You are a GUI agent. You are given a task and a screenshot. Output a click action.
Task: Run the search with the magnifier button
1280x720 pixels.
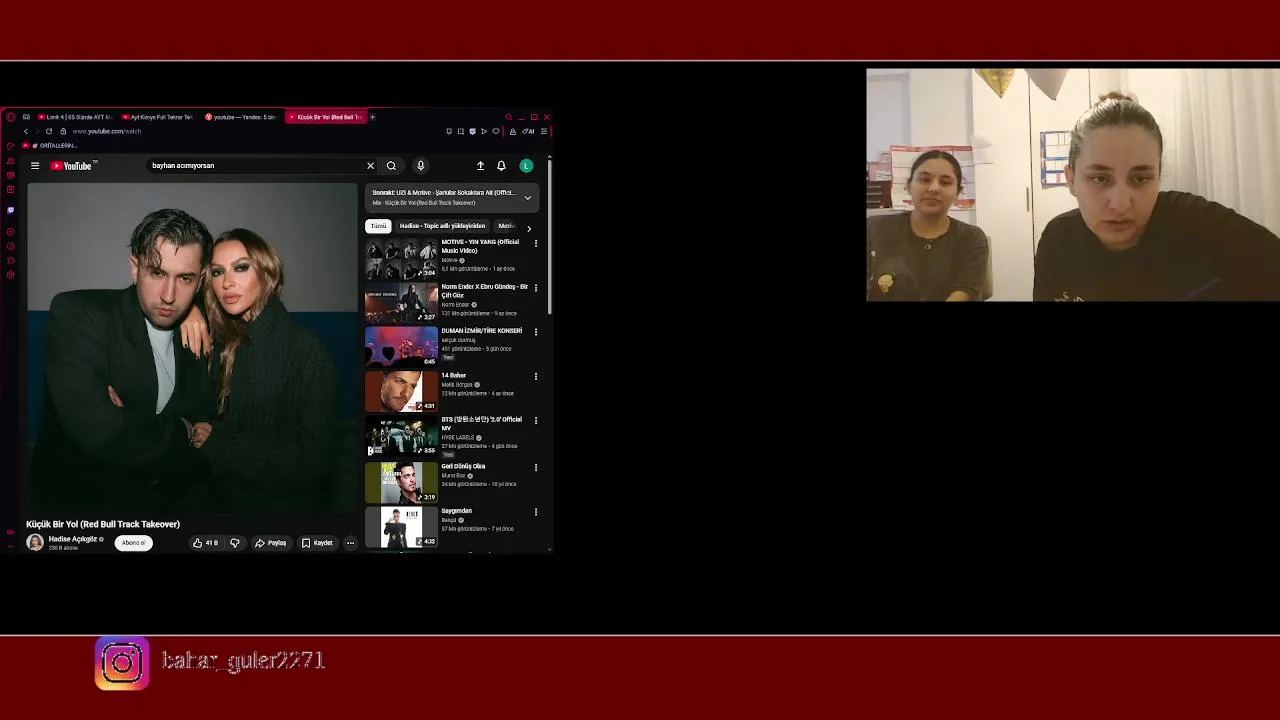pyautogui.click(x=391, y=166)
